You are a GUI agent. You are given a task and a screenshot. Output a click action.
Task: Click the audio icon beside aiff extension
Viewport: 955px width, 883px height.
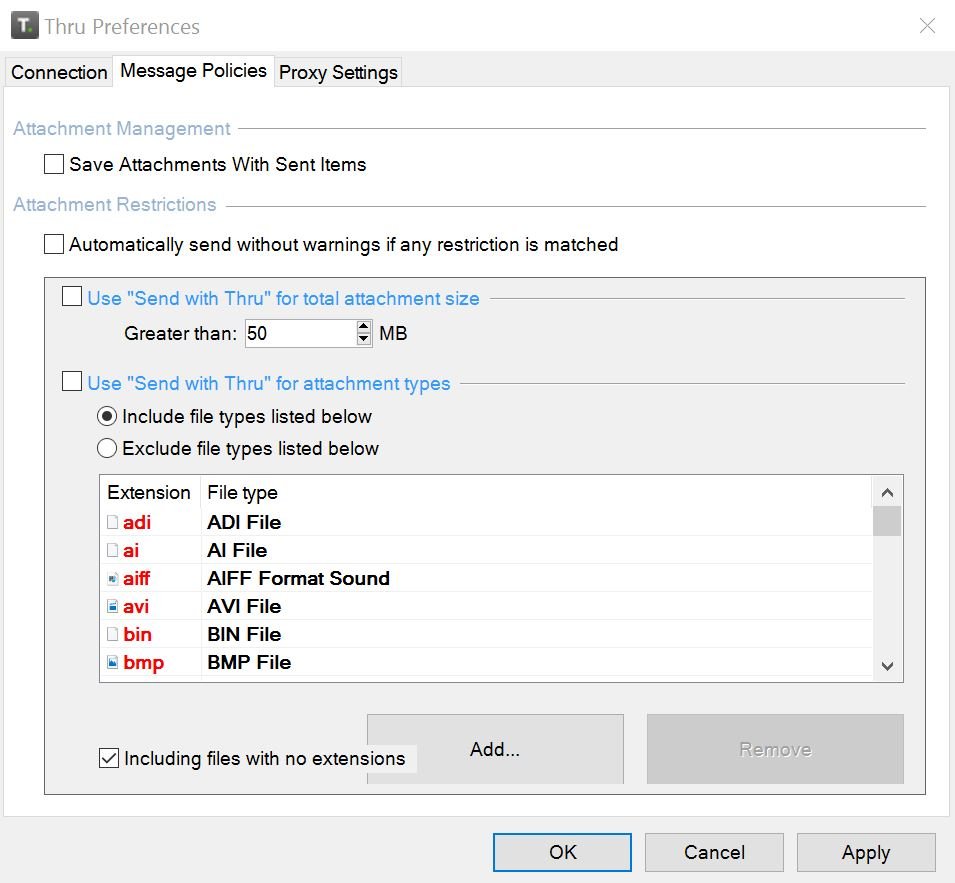(x=113, y=579)
